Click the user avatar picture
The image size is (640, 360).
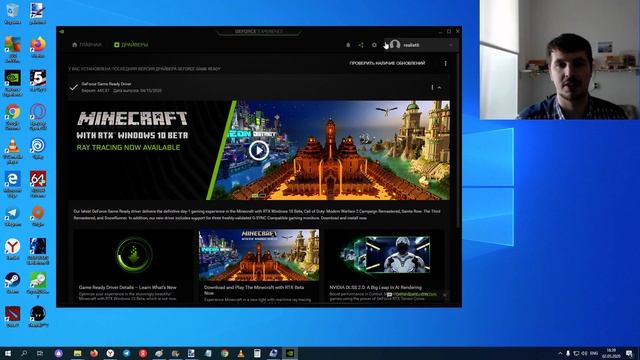tap(395, 44)
